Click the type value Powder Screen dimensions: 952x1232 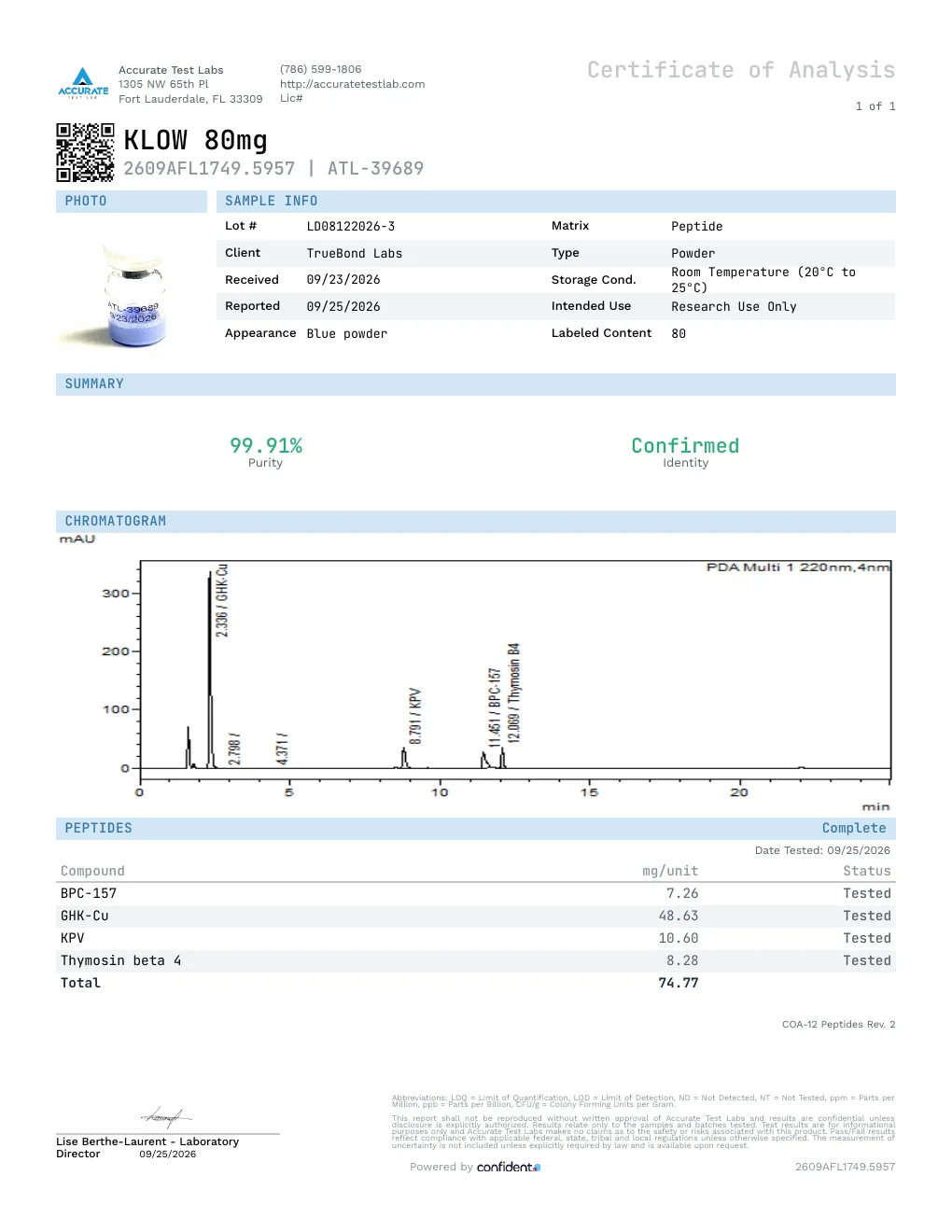point(693,253)
